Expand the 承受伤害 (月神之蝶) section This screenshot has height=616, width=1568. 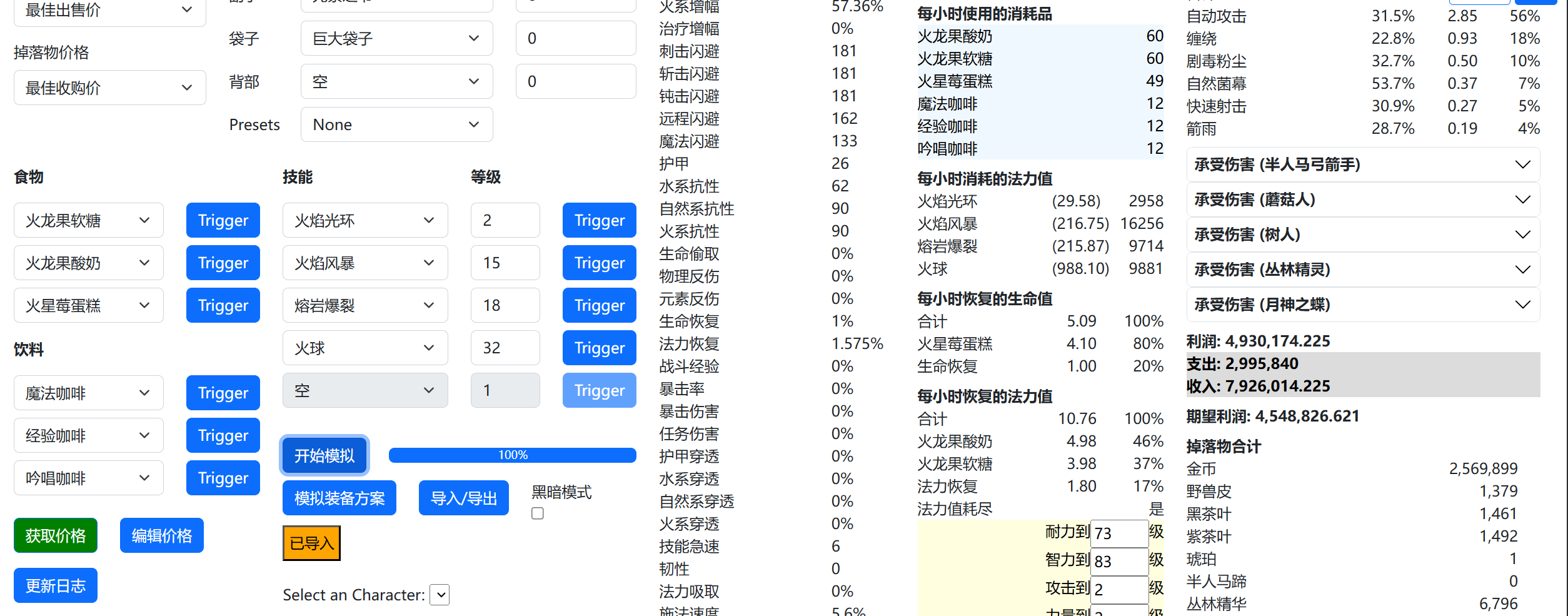1362,305
